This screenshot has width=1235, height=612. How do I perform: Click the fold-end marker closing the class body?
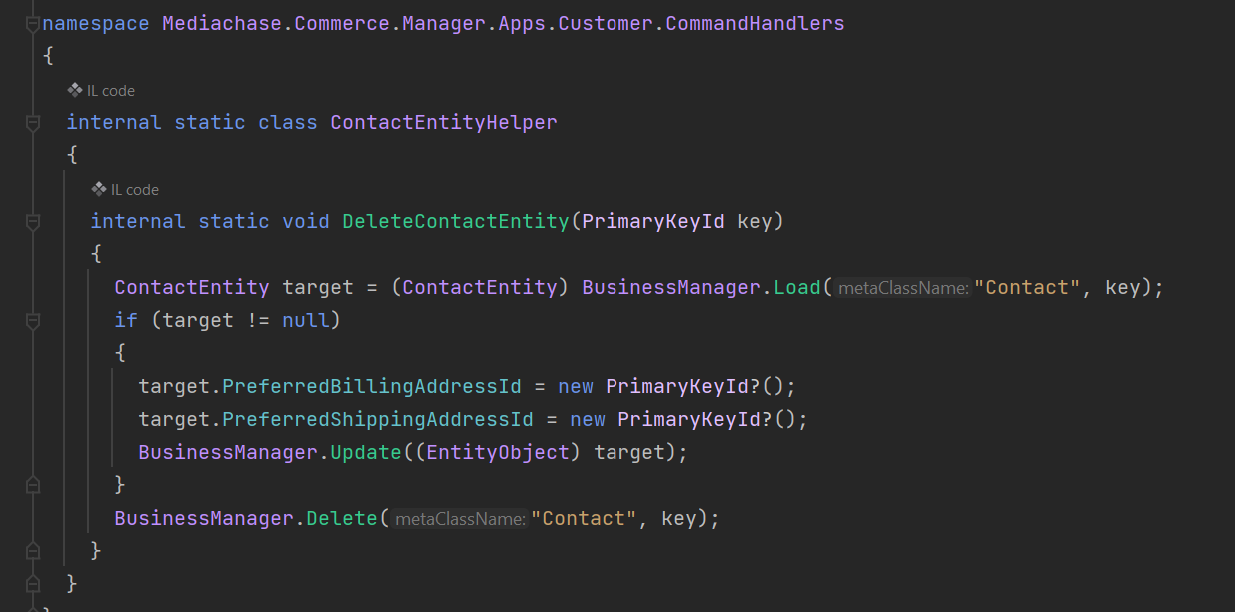[32, 583]
